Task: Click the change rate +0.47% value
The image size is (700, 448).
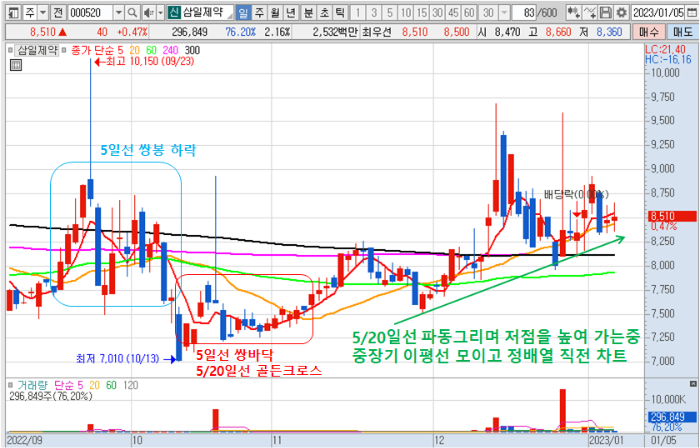Action: click(132, 32)
